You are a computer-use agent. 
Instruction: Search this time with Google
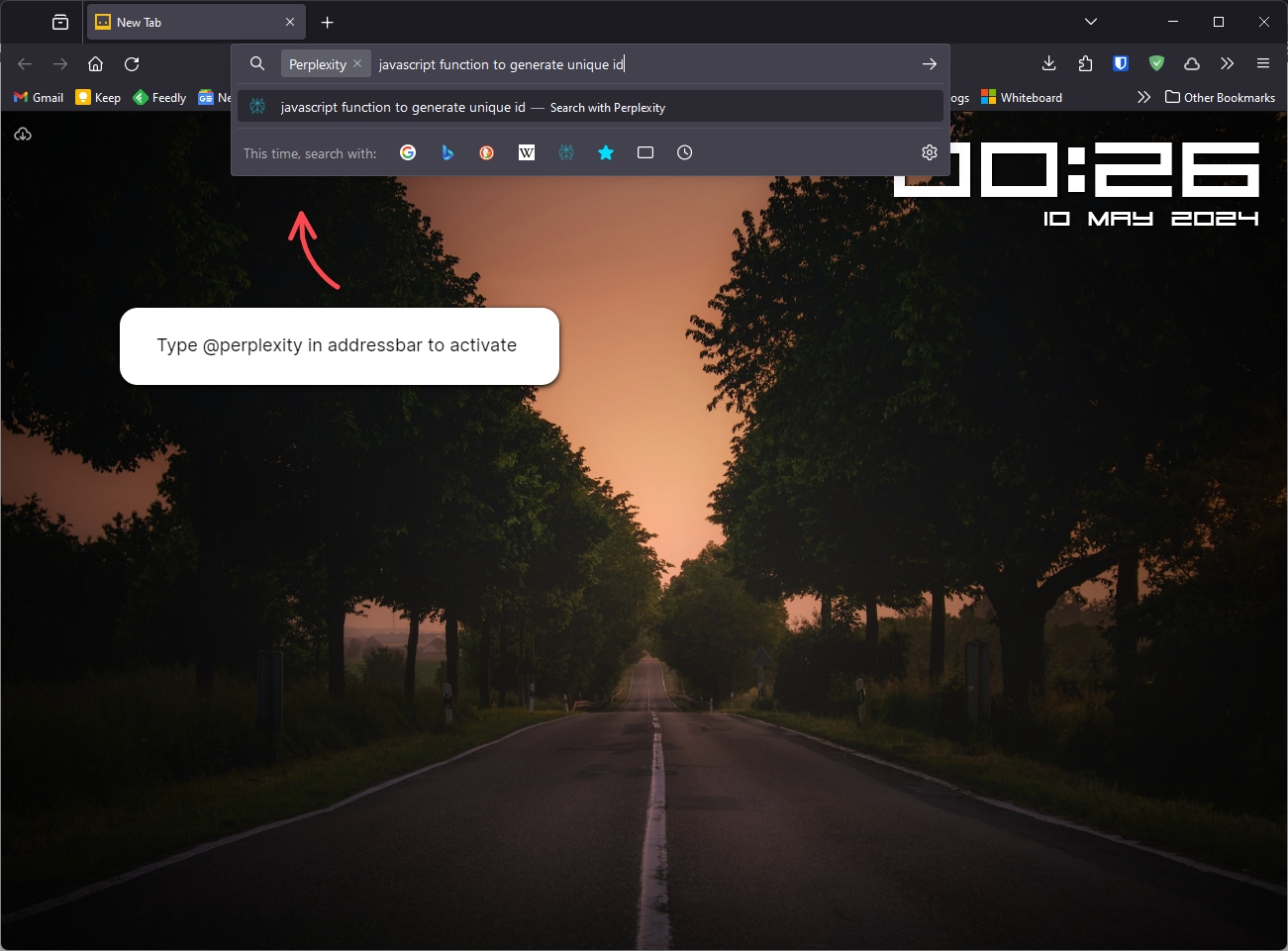[408, 152]
